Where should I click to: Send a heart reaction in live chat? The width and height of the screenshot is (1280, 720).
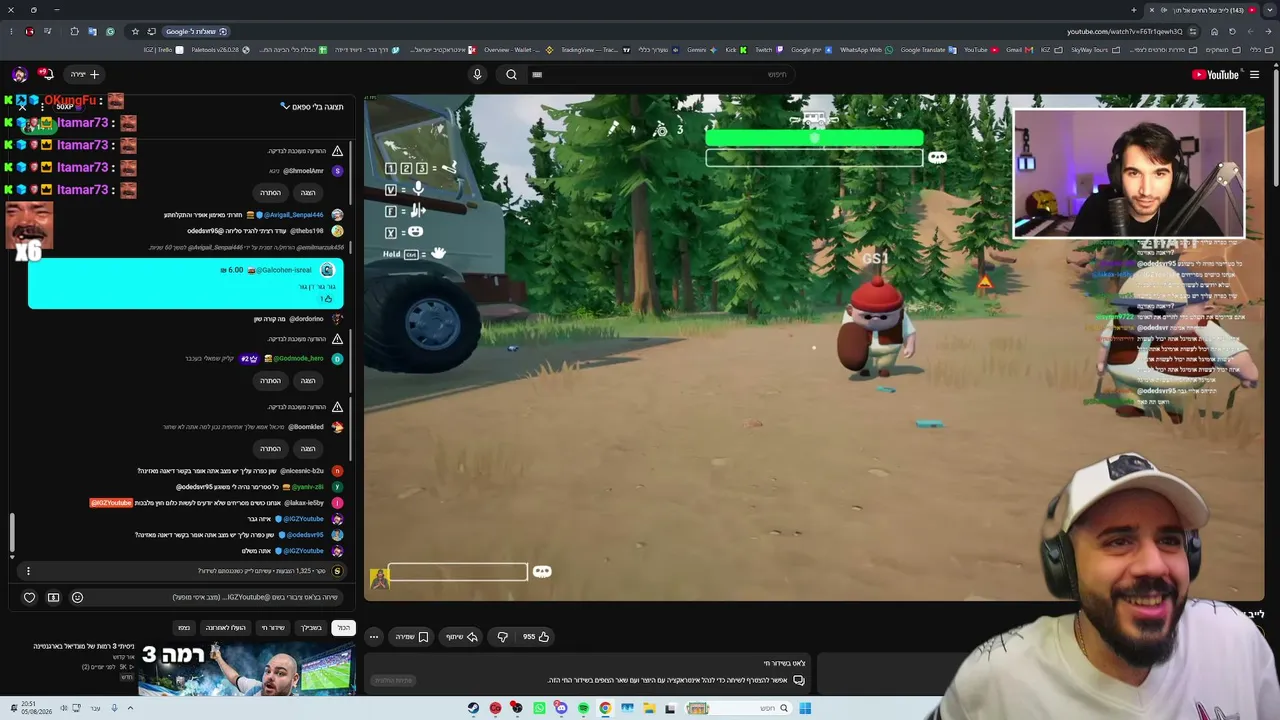(x=29, y=597)
